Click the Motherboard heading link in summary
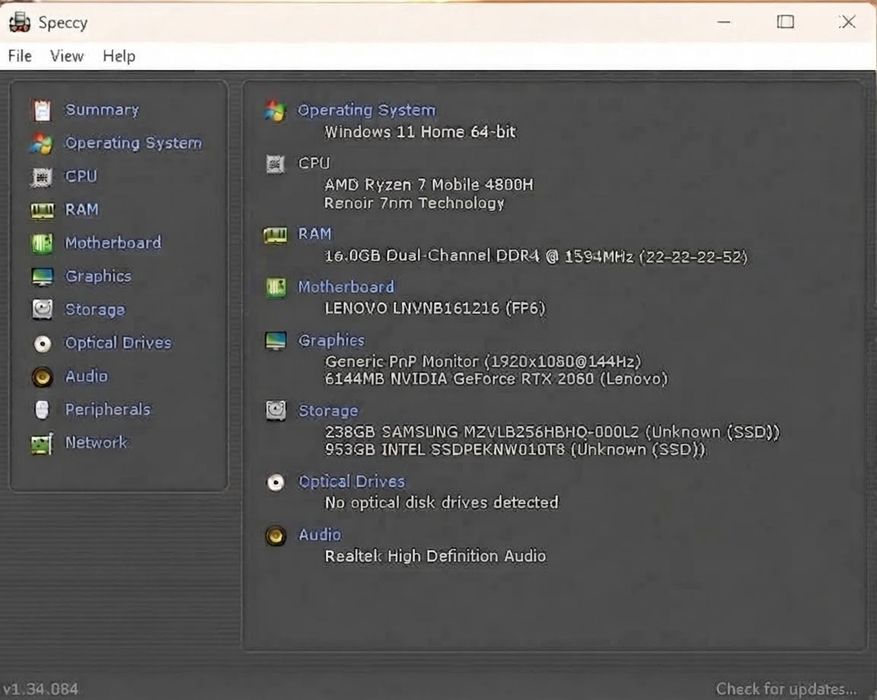 (x=346, y=287)
